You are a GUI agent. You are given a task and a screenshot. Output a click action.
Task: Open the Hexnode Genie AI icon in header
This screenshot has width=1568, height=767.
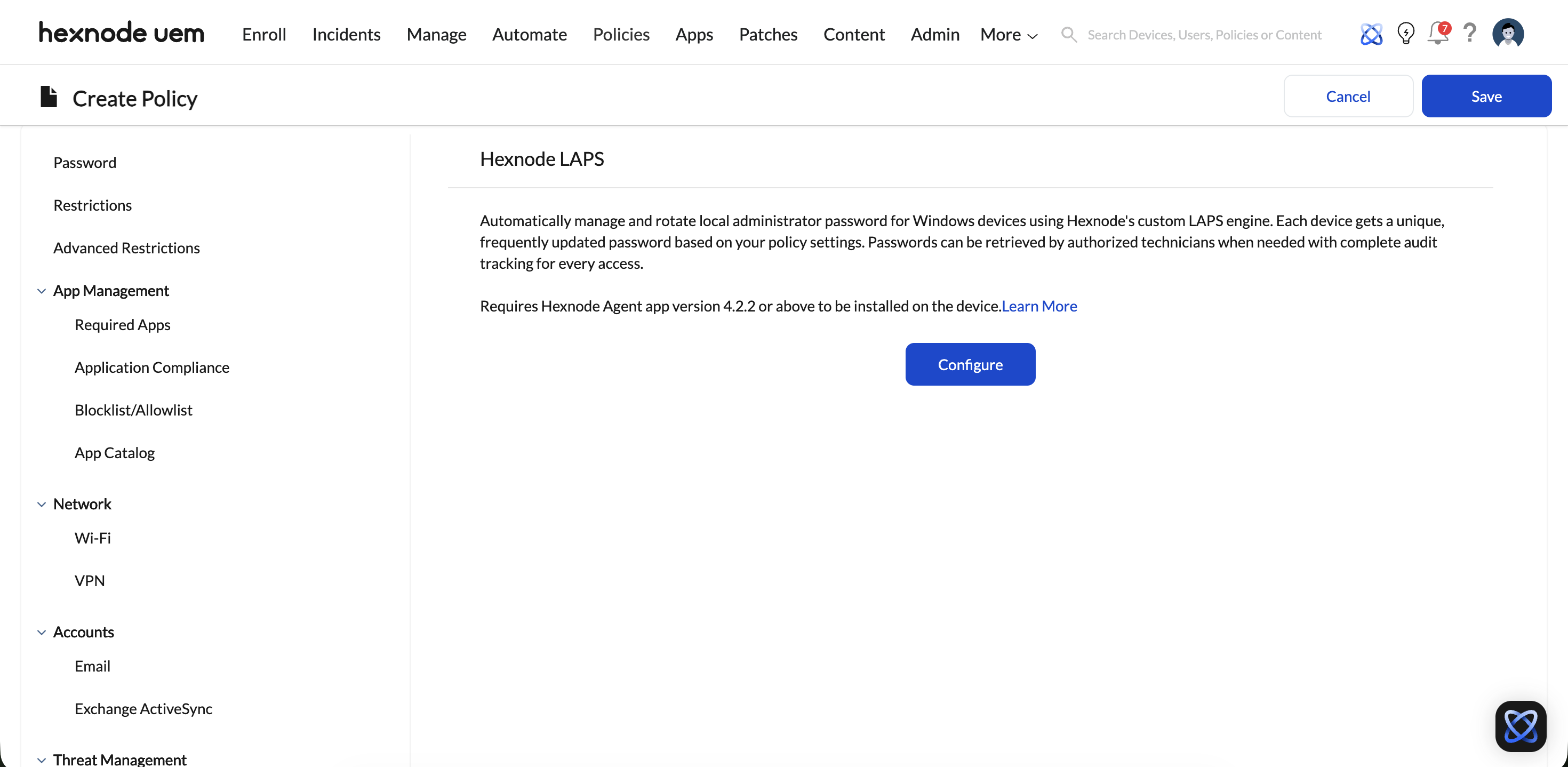coord(1371,34)
